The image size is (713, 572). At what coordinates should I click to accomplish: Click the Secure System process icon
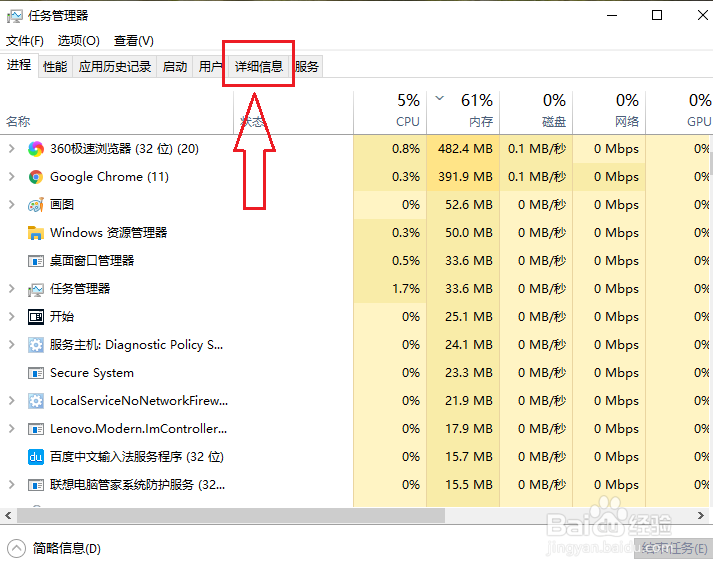click(36, 373)
